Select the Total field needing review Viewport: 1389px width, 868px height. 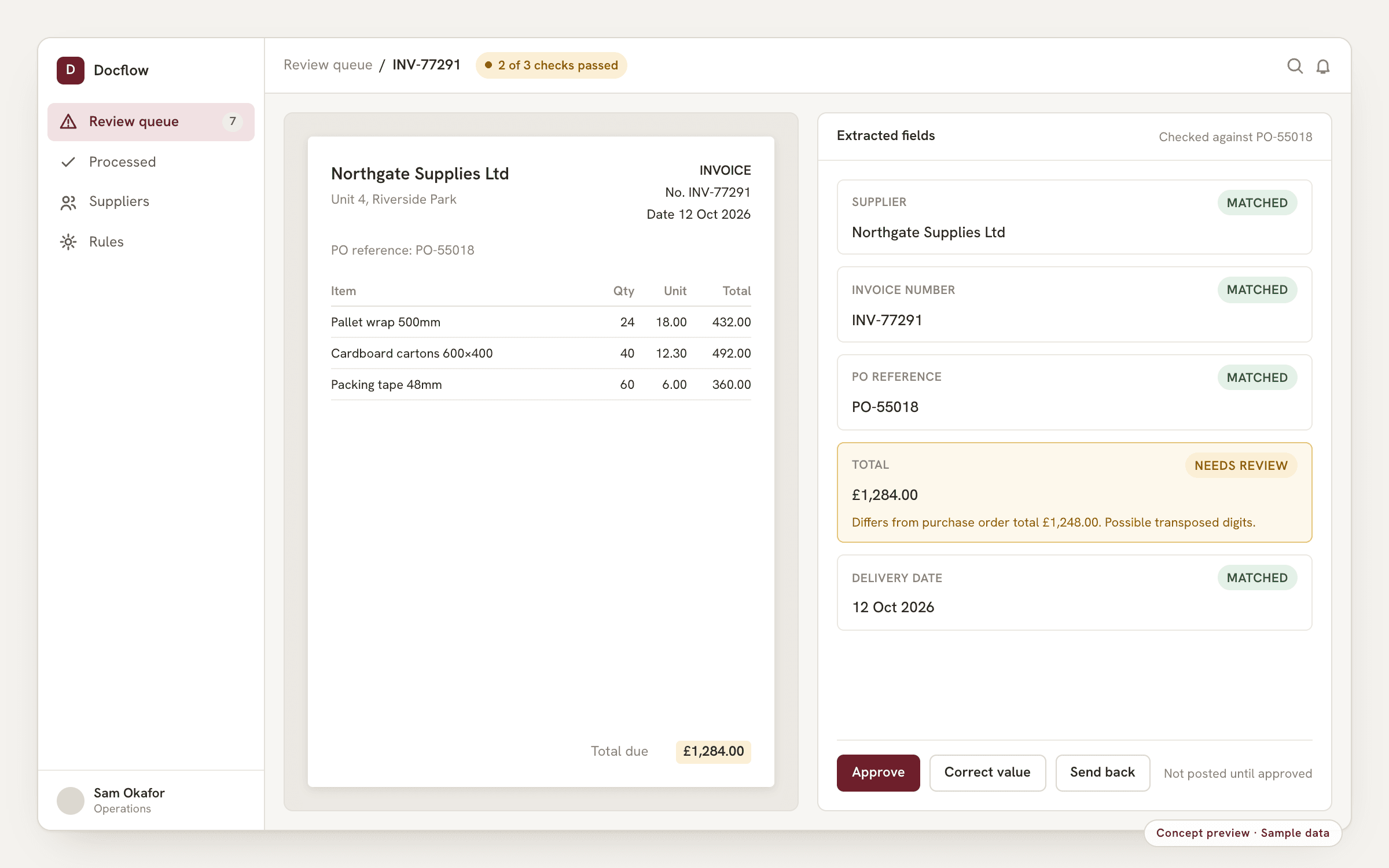click(x=1074, y=492)
